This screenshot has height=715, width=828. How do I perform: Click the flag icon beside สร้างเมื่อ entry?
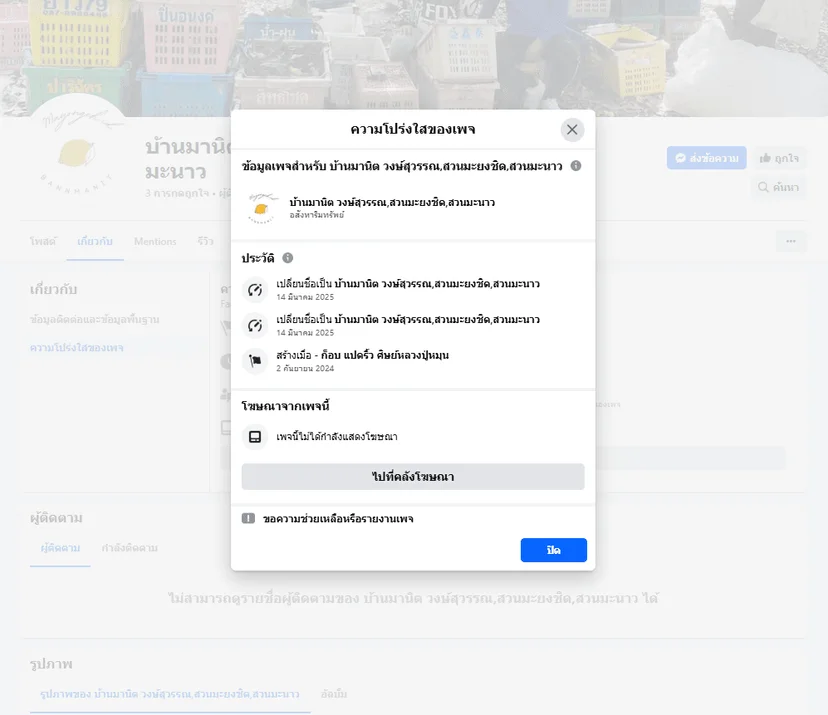coord(255,361)
